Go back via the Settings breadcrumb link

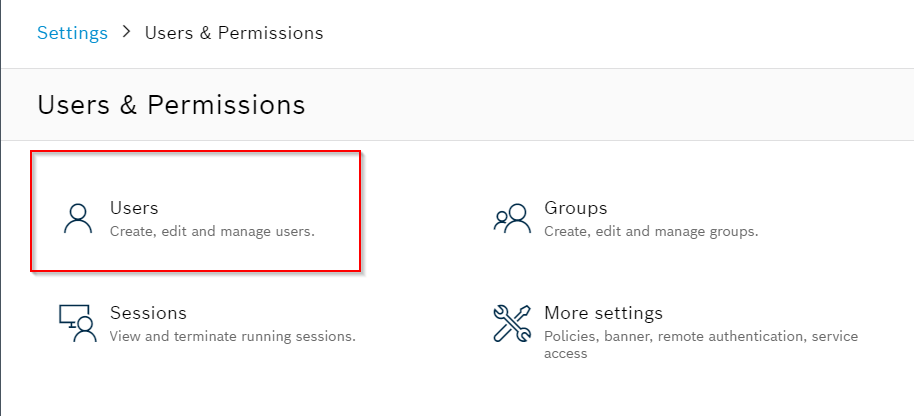pyautogui.click(x=72, y=33)
